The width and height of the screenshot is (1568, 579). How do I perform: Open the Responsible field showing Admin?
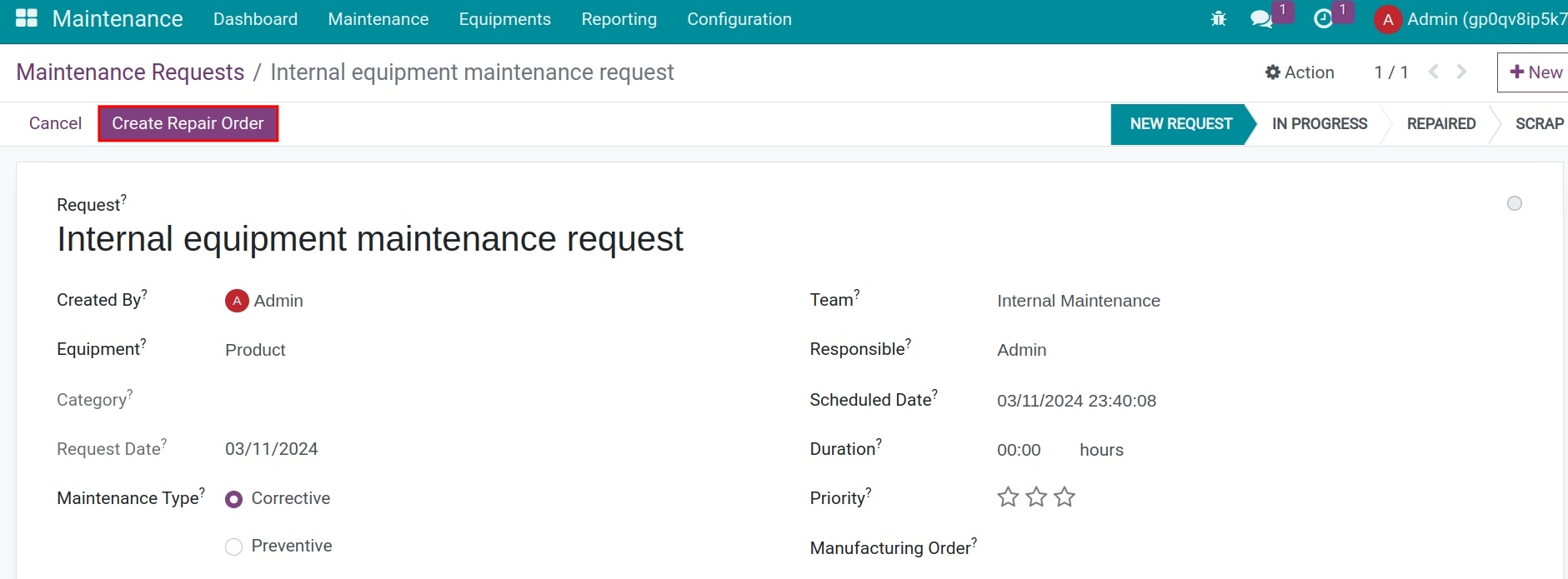(1022, 350)
